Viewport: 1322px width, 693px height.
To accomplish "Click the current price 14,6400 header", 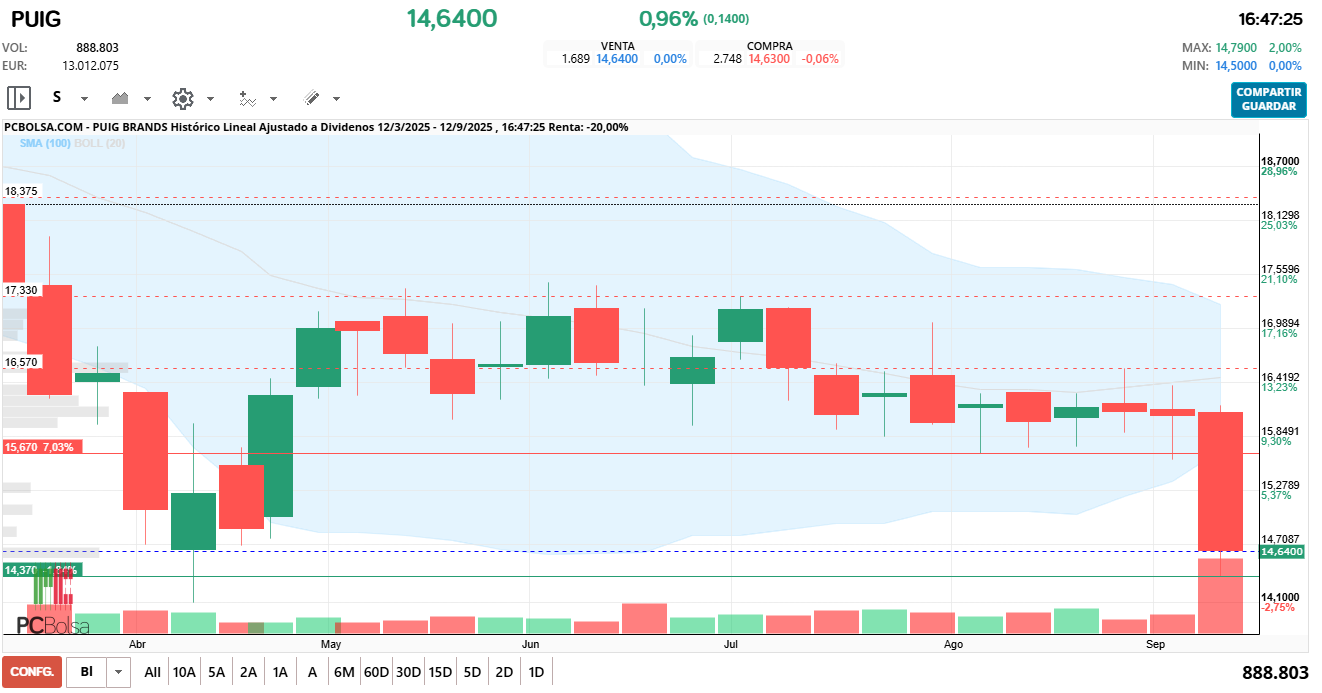I will [x=452, y=18].
